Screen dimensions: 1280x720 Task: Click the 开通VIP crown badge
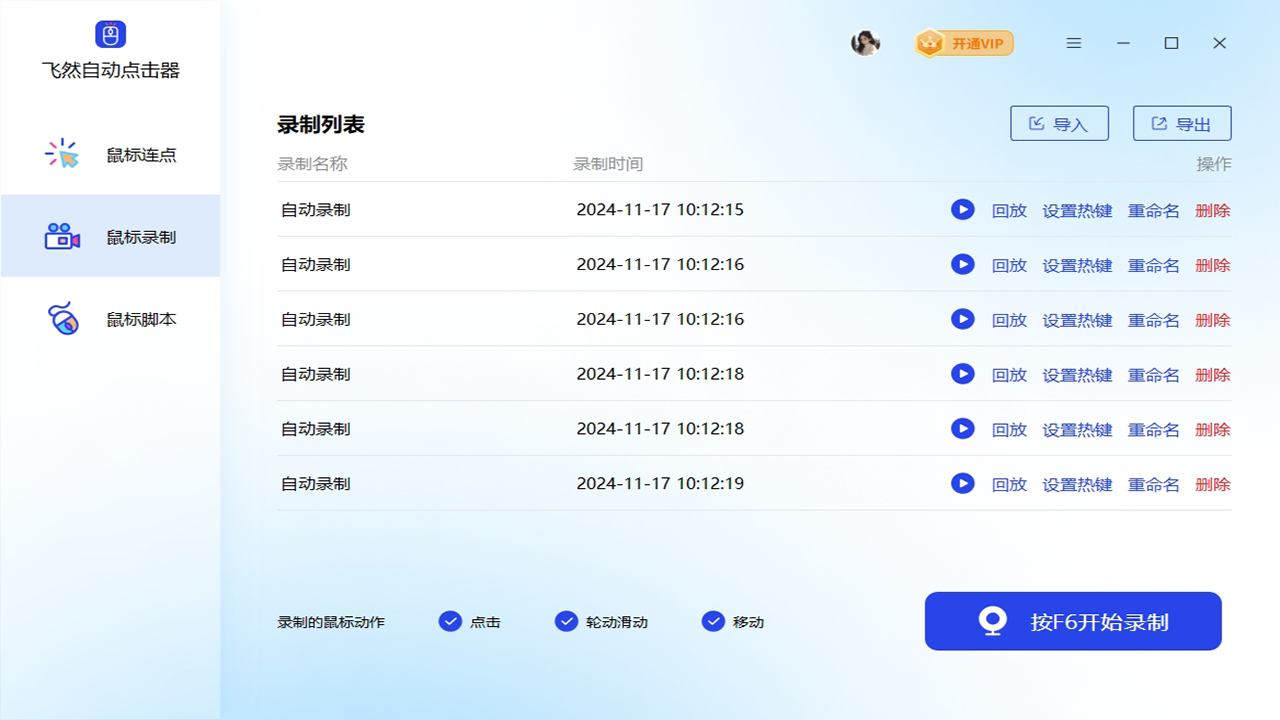click(x=964, y=43)
